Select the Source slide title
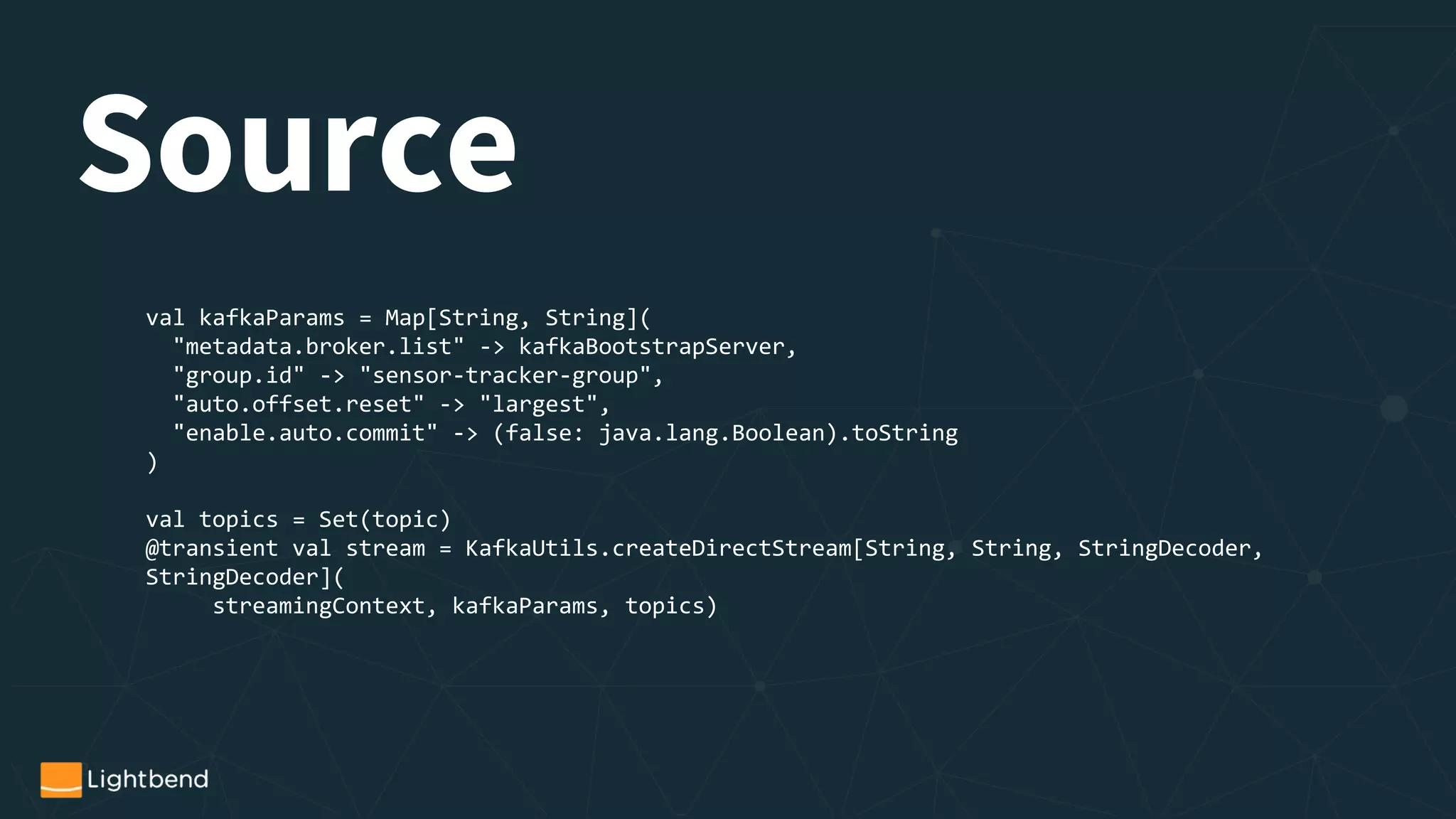The width and height of the screenshot is (1456, 819). click(x=297, y=143)
